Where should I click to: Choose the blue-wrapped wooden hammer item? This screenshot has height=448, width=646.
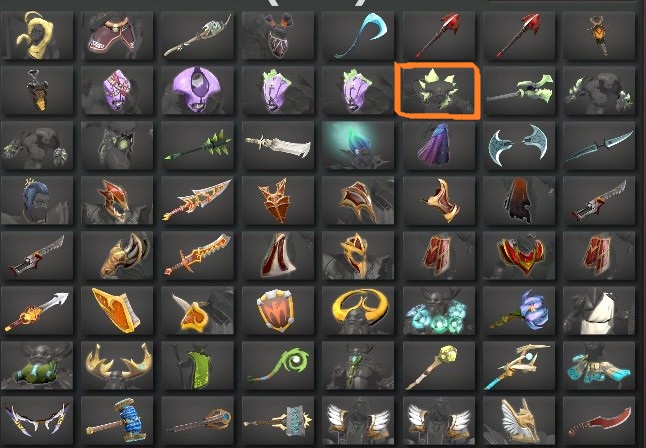(x=117, y=420)
